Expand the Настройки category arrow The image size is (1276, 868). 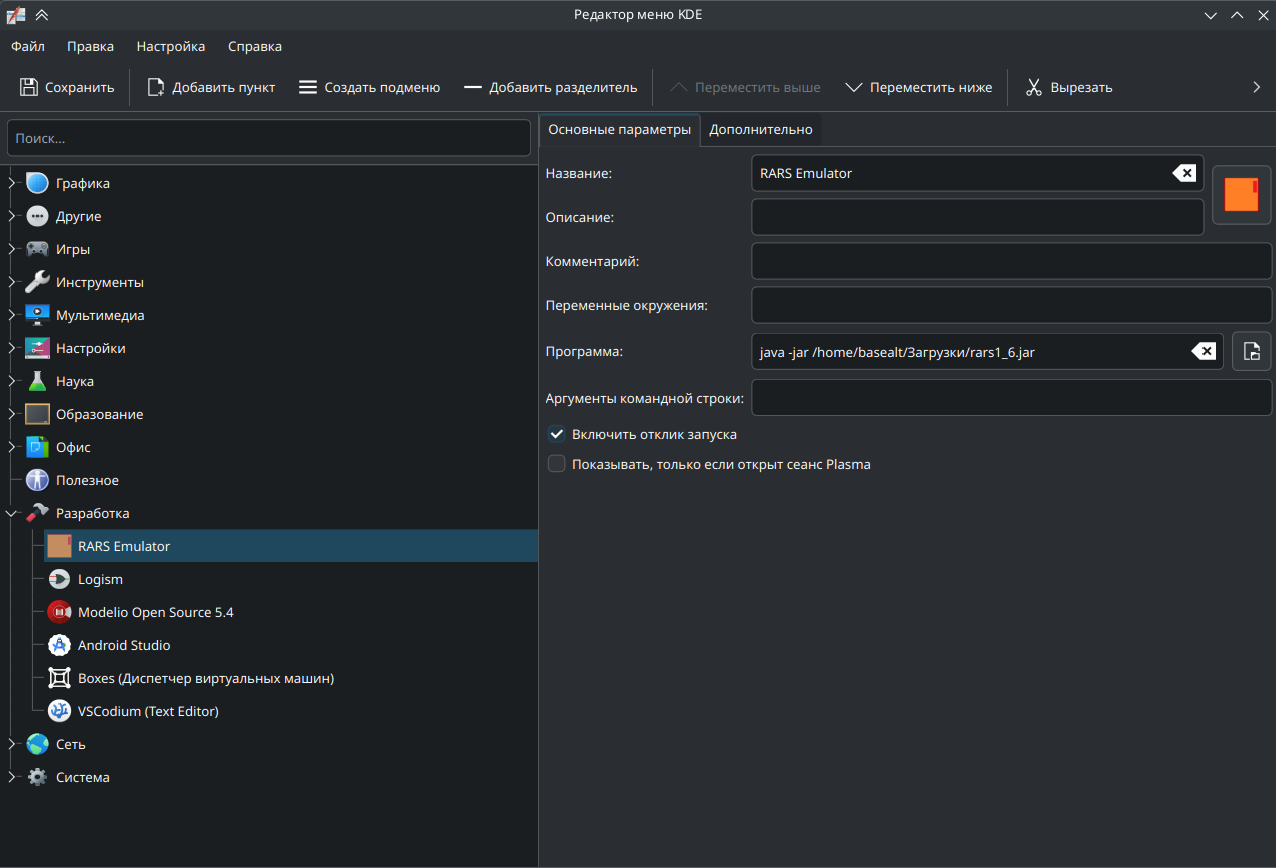(12, 348)
